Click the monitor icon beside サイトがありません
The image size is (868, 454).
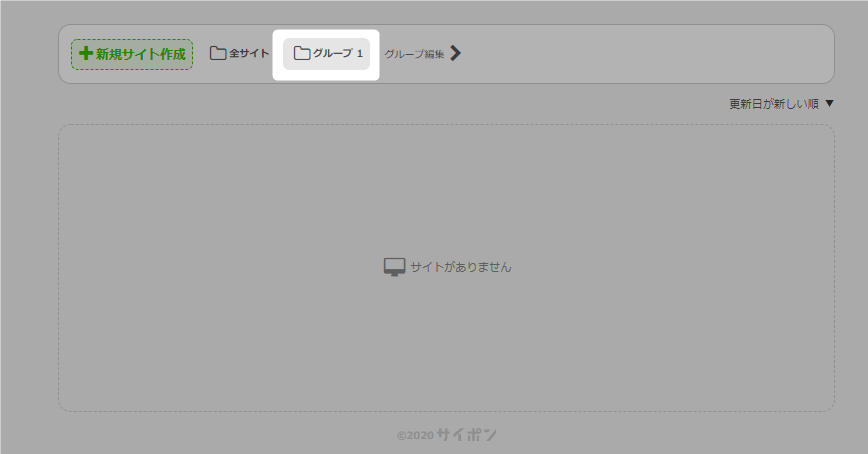[x=394, y=267]
